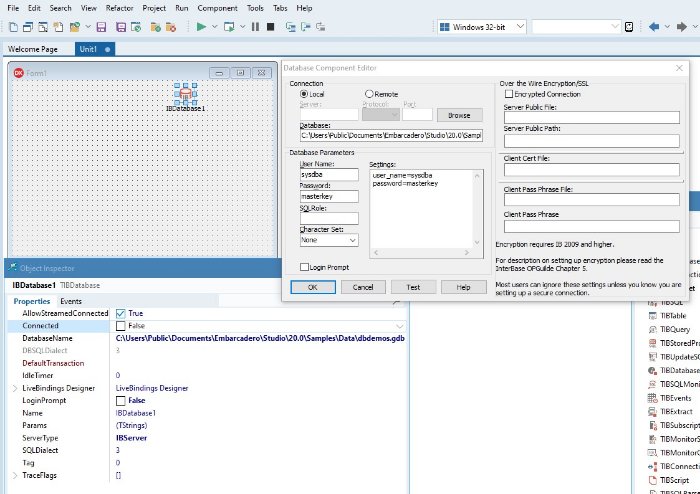The height and width of the screenshot is (494, 700).
Task: Enable the Encrypted Connection checkbox
Action: click(x=508, y=94)
